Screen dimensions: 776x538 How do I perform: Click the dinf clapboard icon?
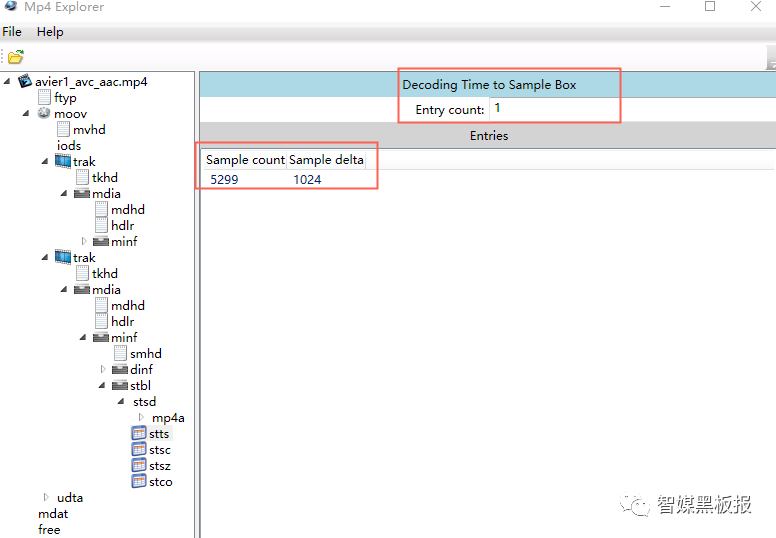tap(120, 370)
